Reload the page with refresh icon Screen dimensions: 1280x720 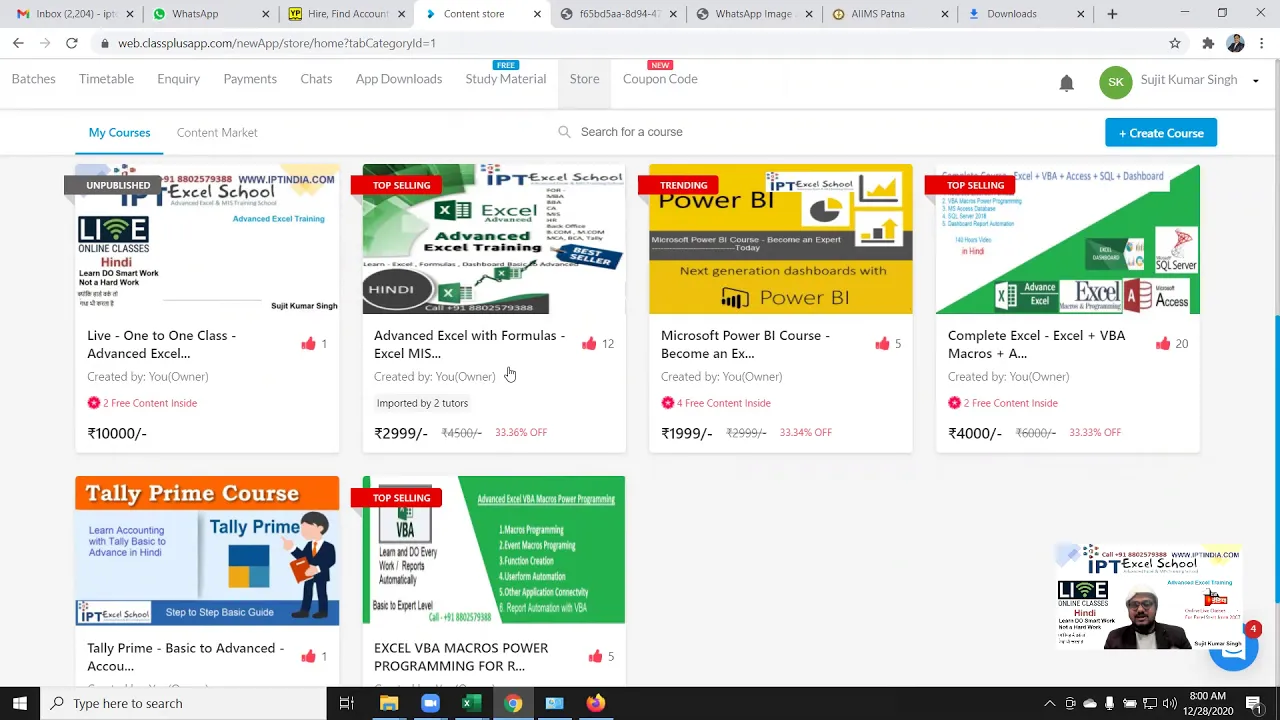(72, 43)
